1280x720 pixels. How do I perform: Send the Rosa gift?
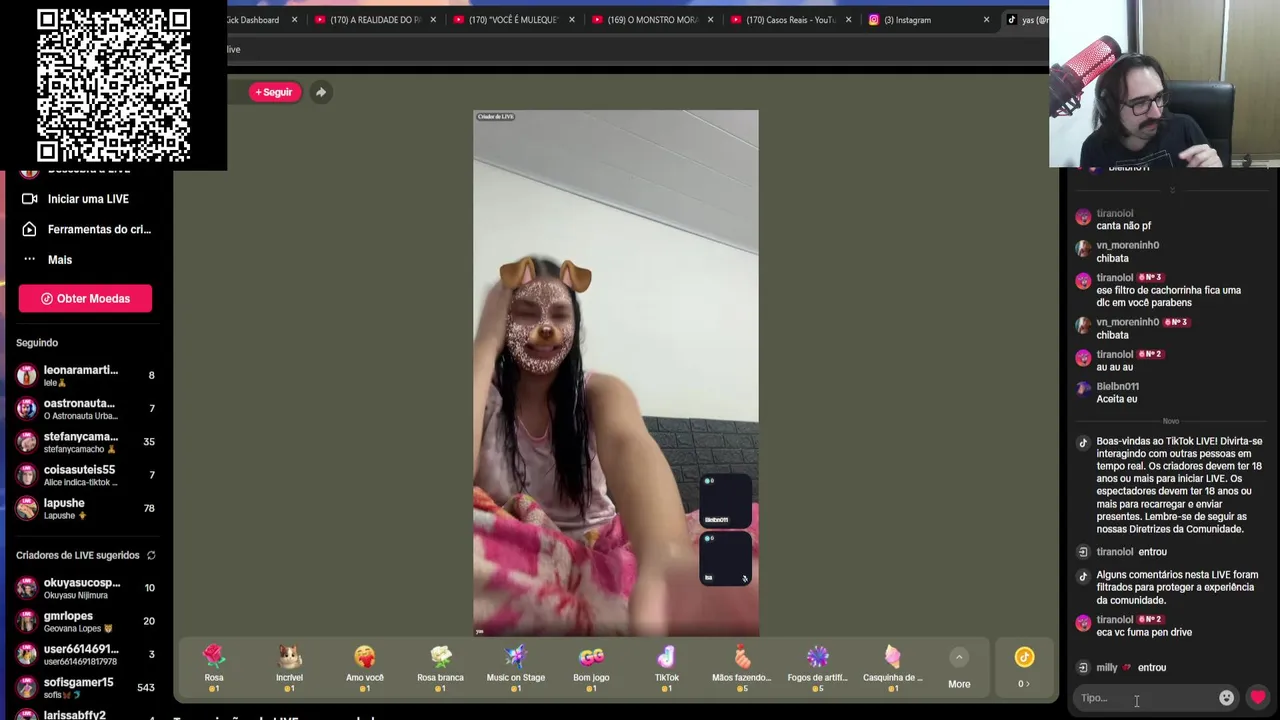click(x=214, y=667)
